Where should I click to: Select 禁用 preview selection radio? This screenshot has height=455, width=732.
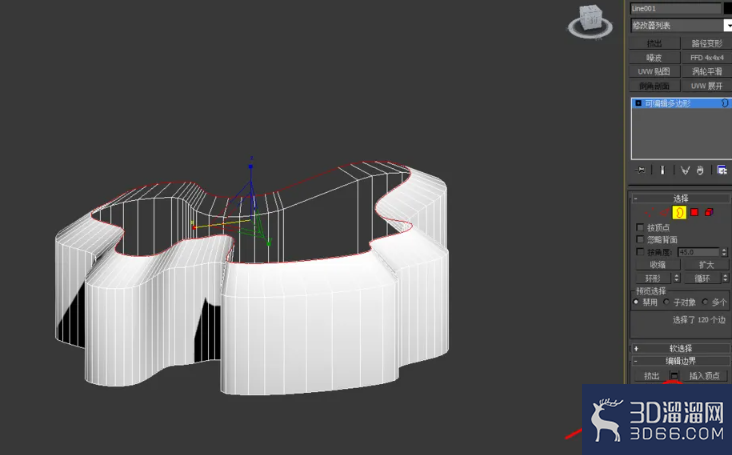[636, 302]
